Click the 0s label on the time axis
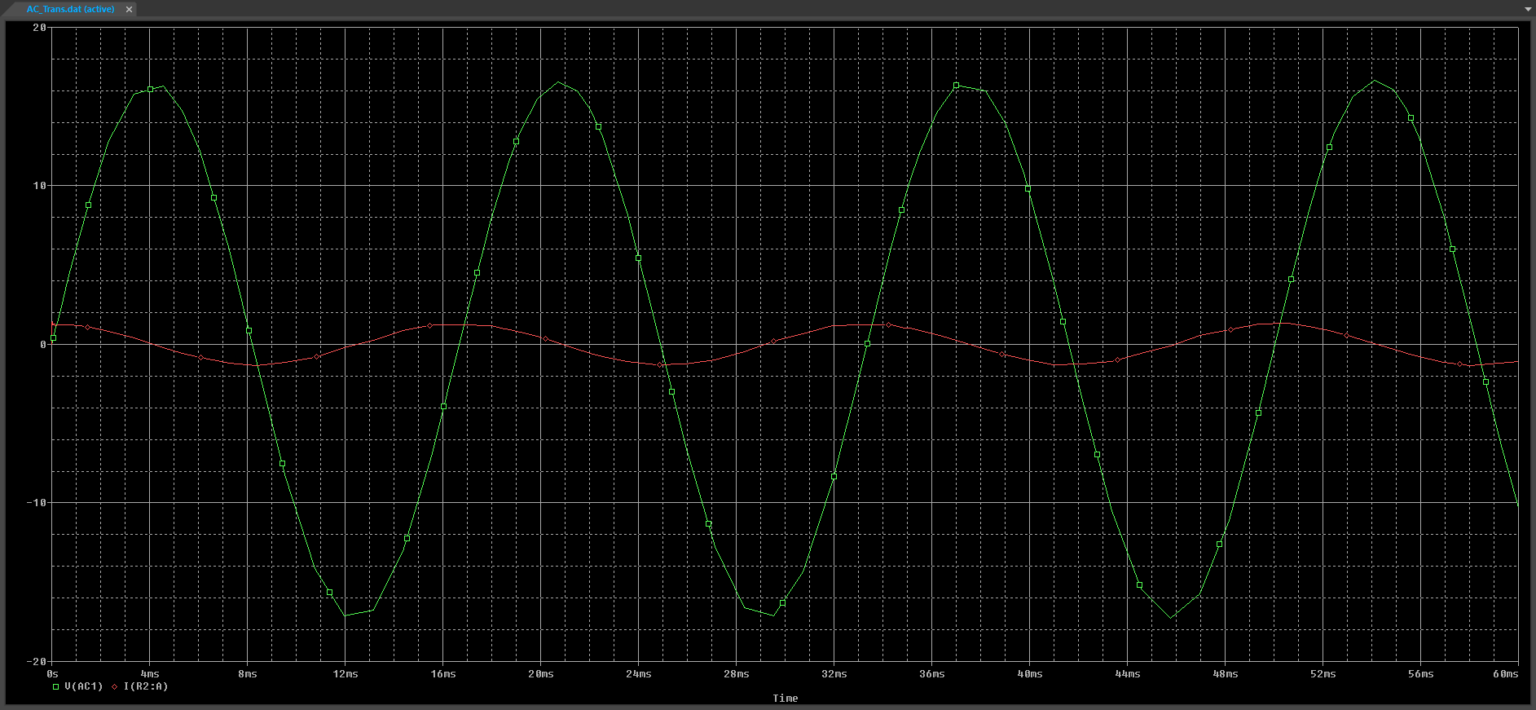This screenshot has width=1536, height=710. pyautogui.click(x=53, y=674)
